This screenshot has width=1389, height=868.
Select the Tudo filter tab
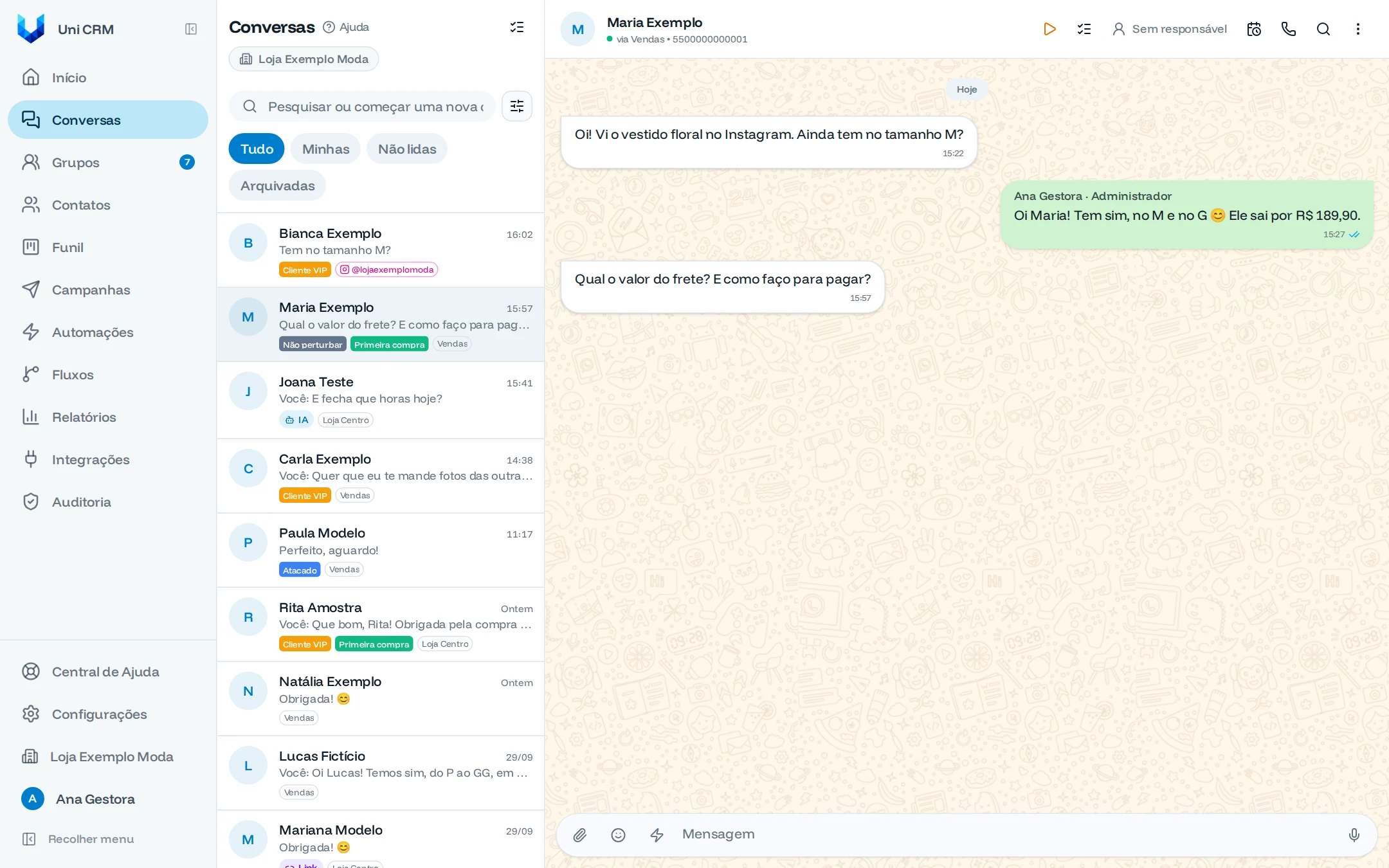[x=257, y=149]
